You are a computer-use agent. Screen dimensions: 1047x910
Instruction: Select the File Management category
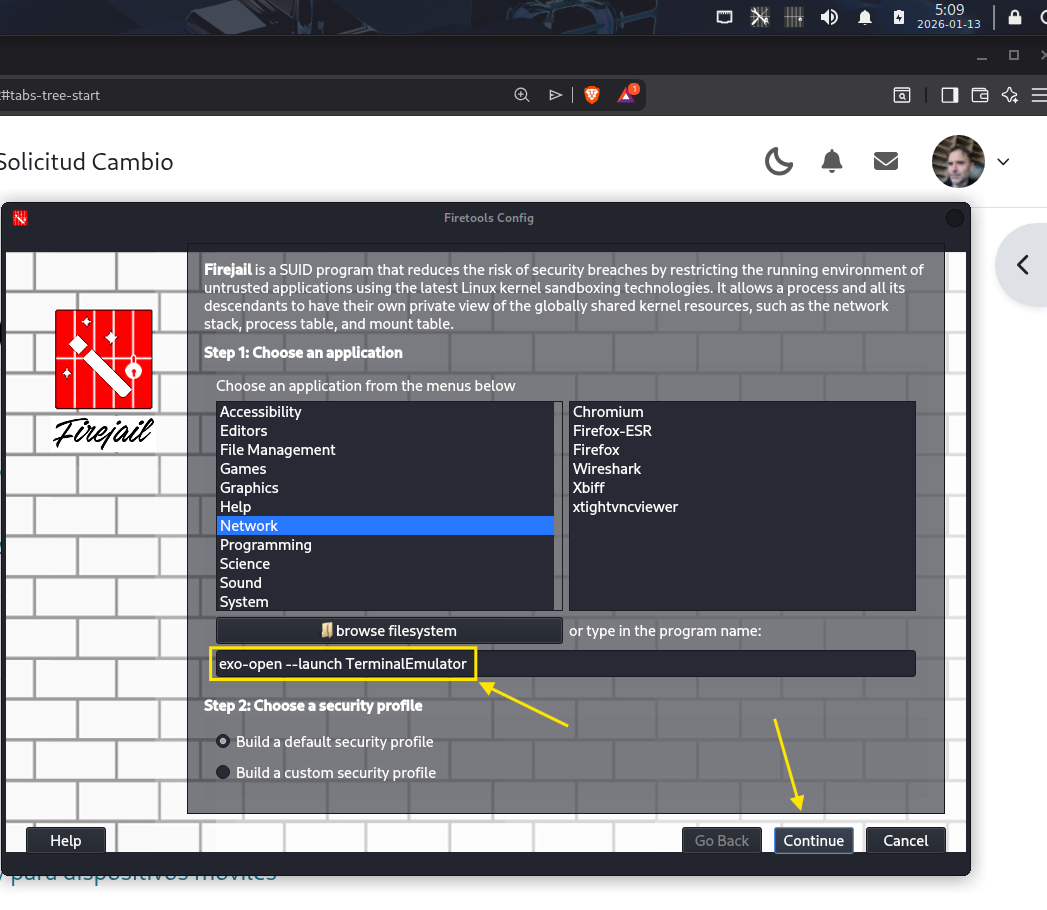[x=385, y=450]
